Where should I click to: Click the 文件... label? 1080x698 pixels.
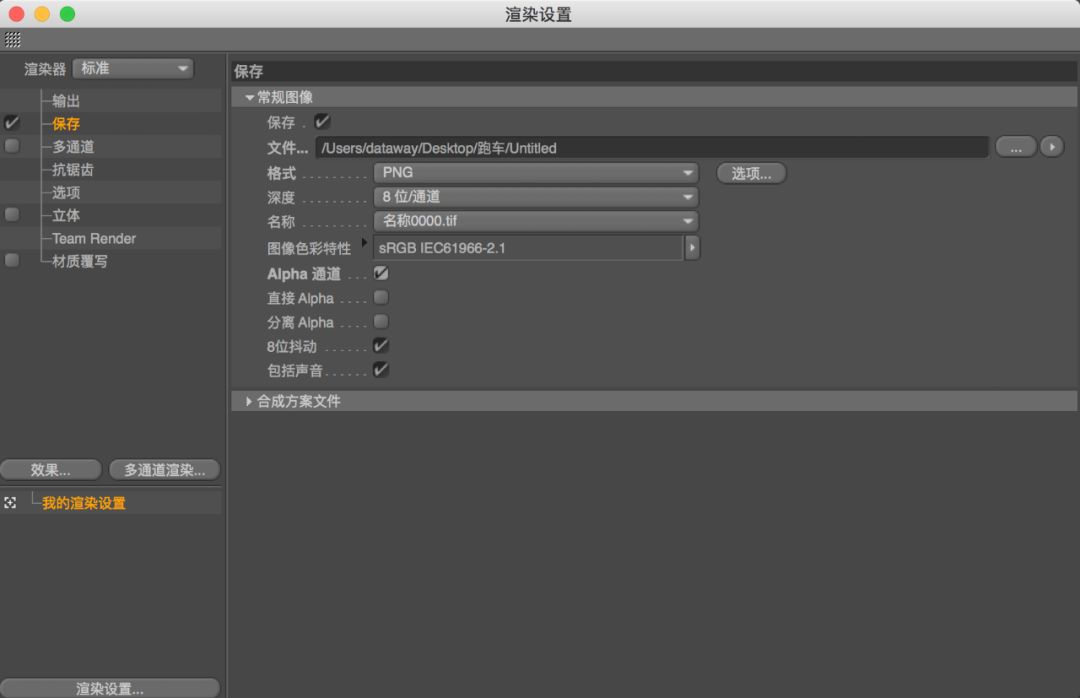click(287, 147)
